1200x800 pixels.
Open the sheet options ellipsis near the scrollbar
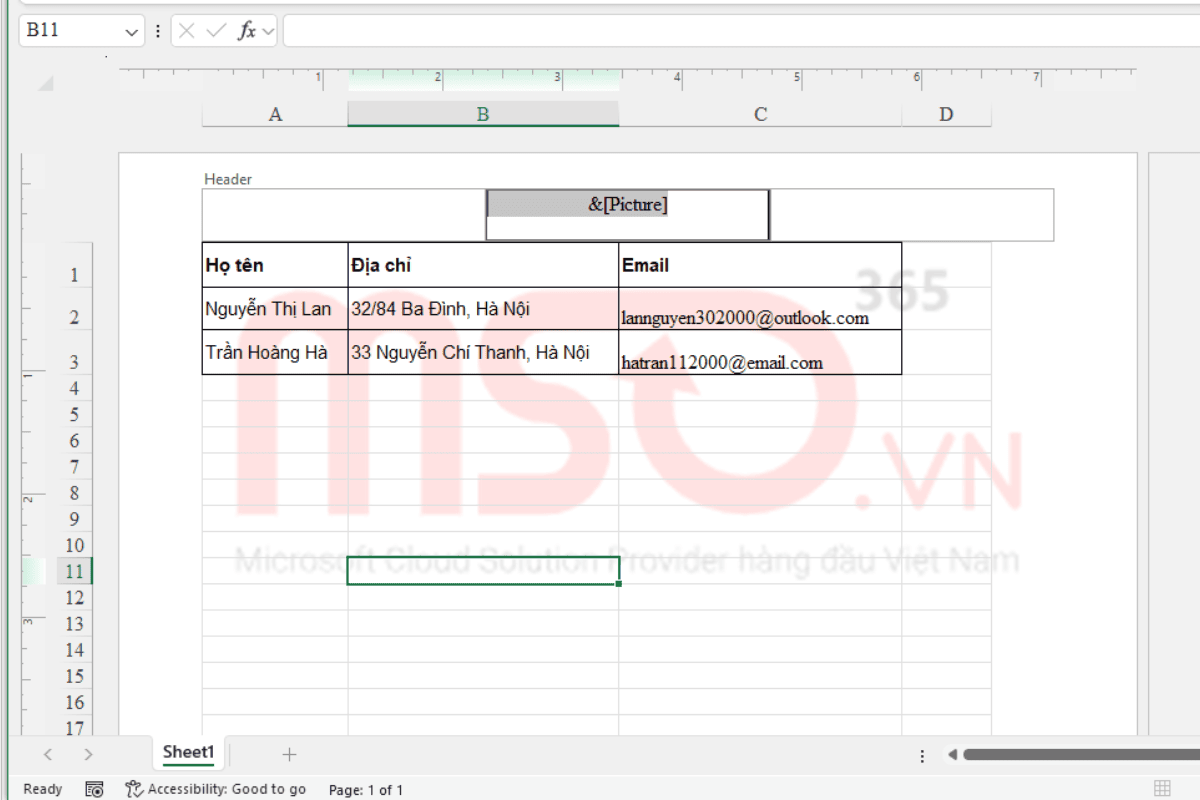921,756
